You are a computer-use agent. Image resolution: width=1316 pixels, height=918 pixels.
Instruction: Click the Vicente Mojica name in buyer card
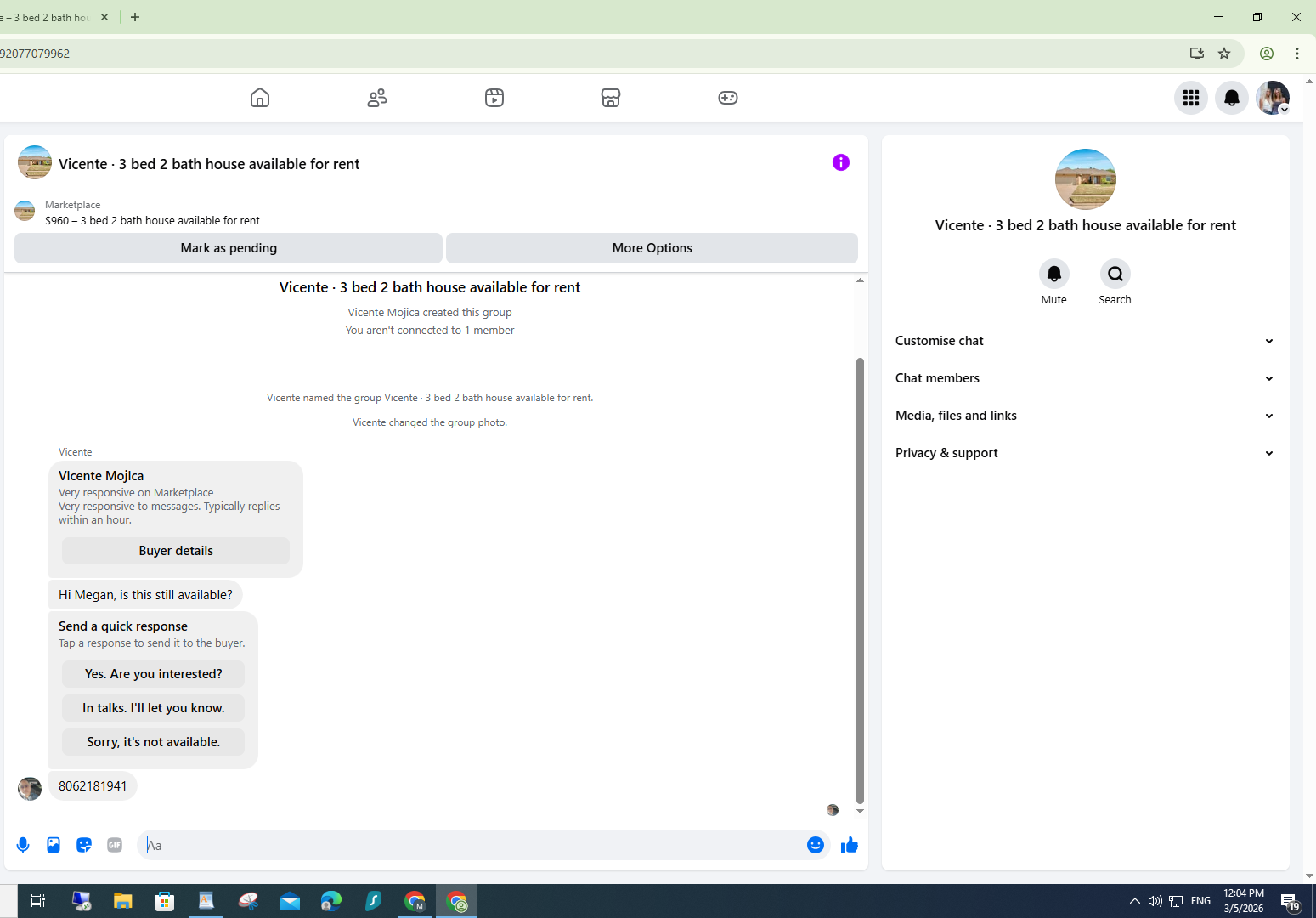click(101, 476)
